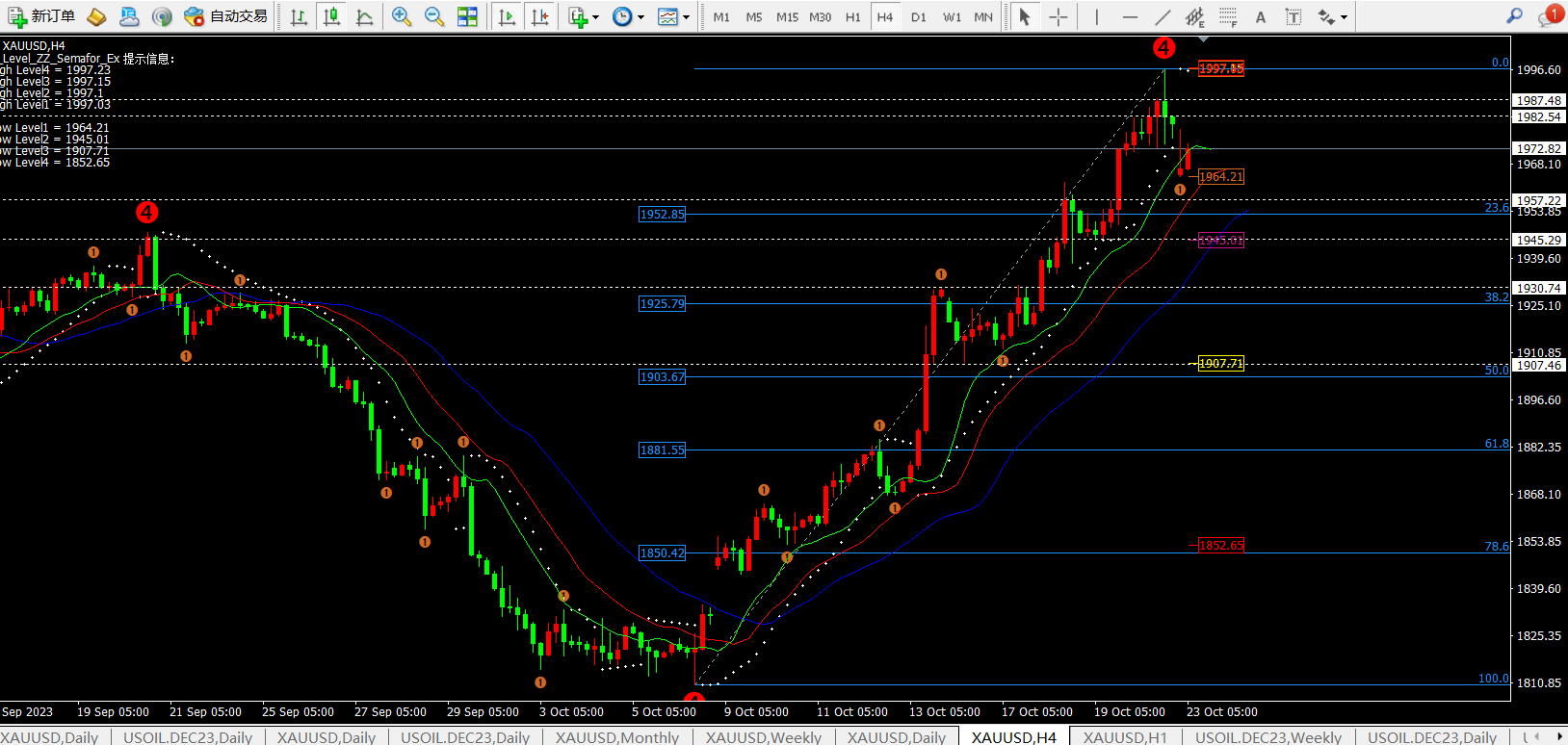
Task: Select the text label (T) tool
Action: tap(1294, 16)
